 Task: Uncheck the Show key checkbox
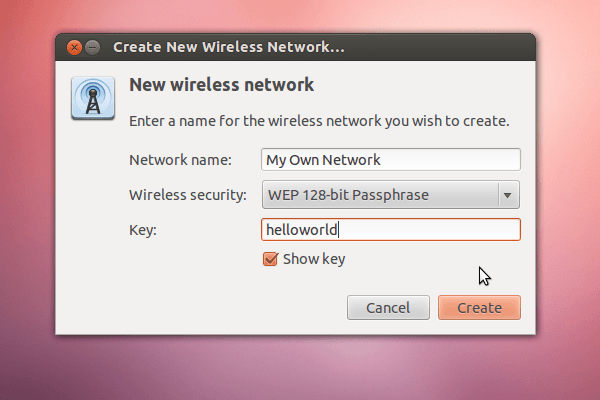pyautogui.click(x=270, y=259)
